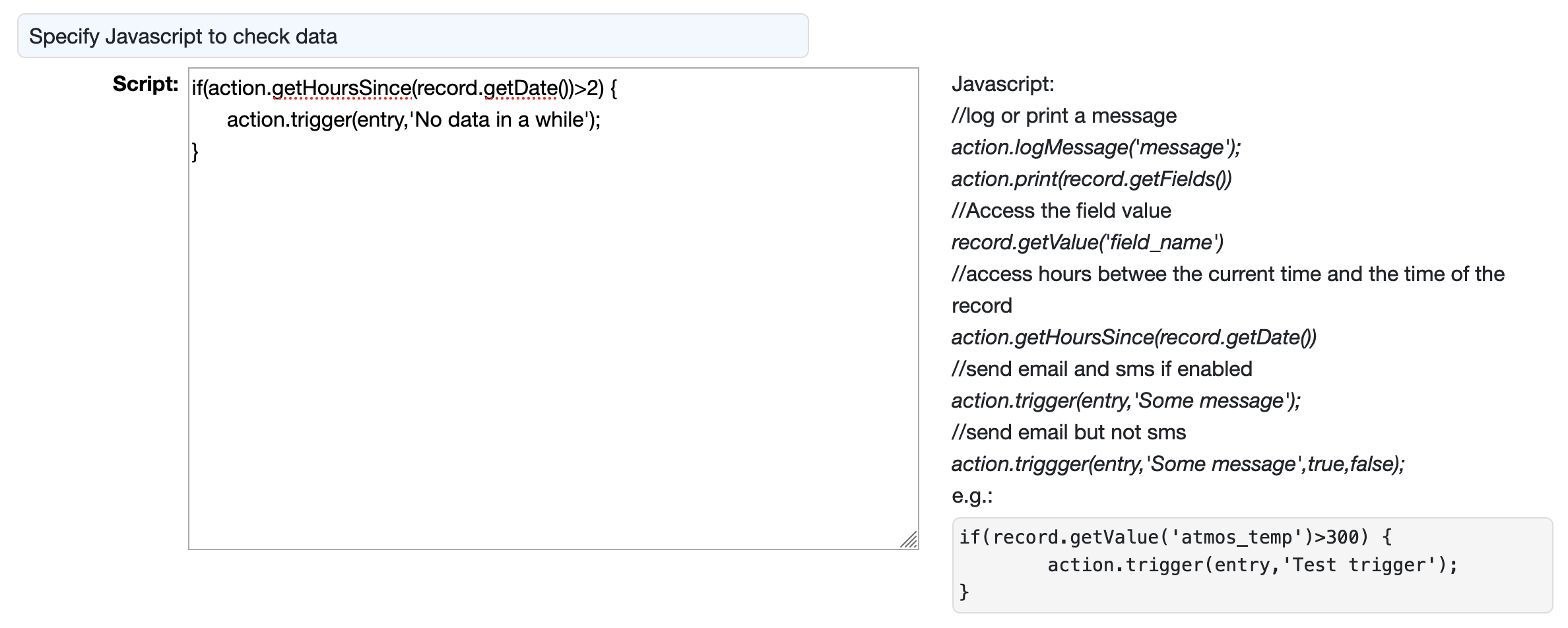This screenshot has height=628, width=1568.
Task: Click the action.logMessage('message') sample line
Action: 1095,147
